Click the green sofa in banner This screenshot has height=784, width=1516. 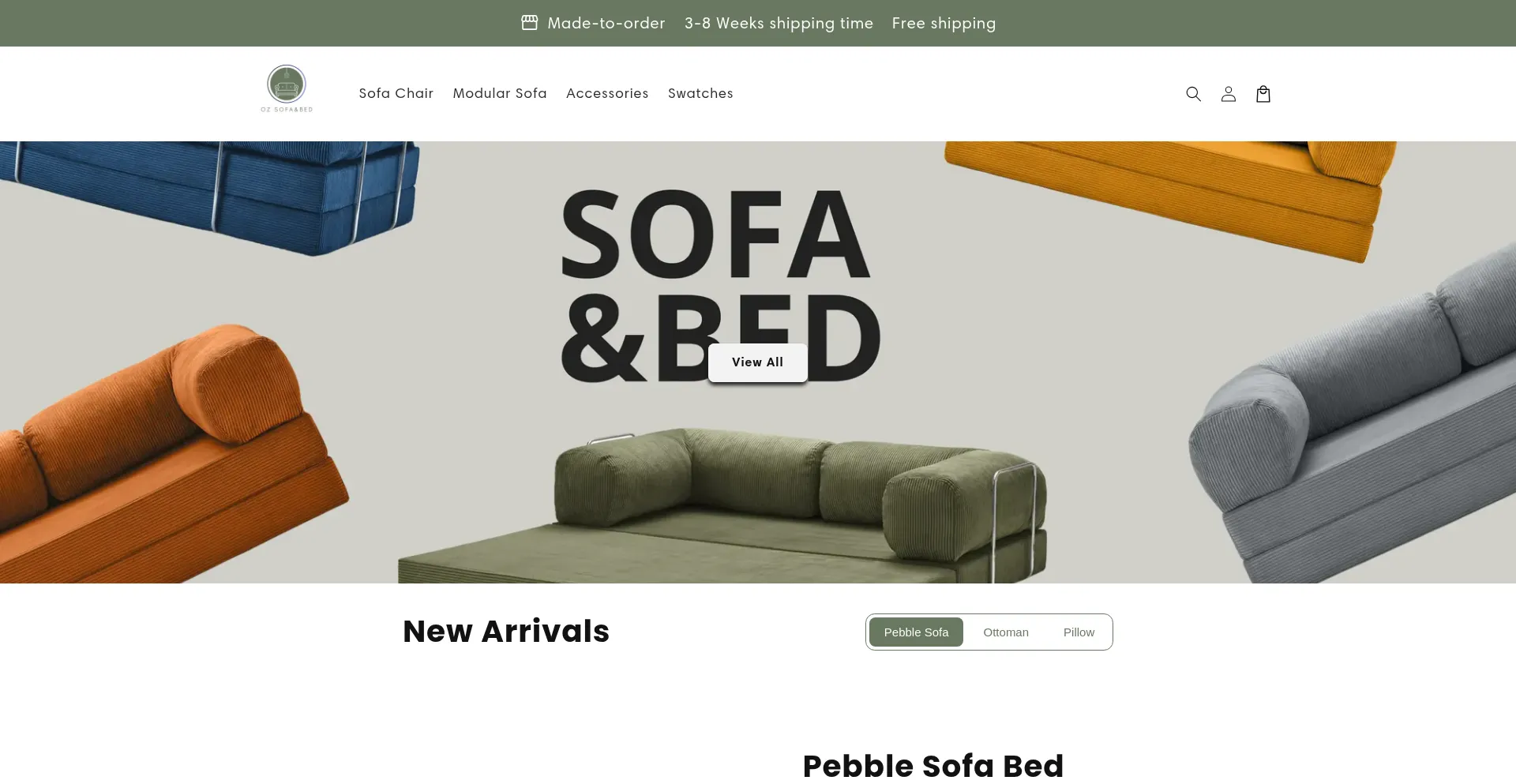point(722,505)
